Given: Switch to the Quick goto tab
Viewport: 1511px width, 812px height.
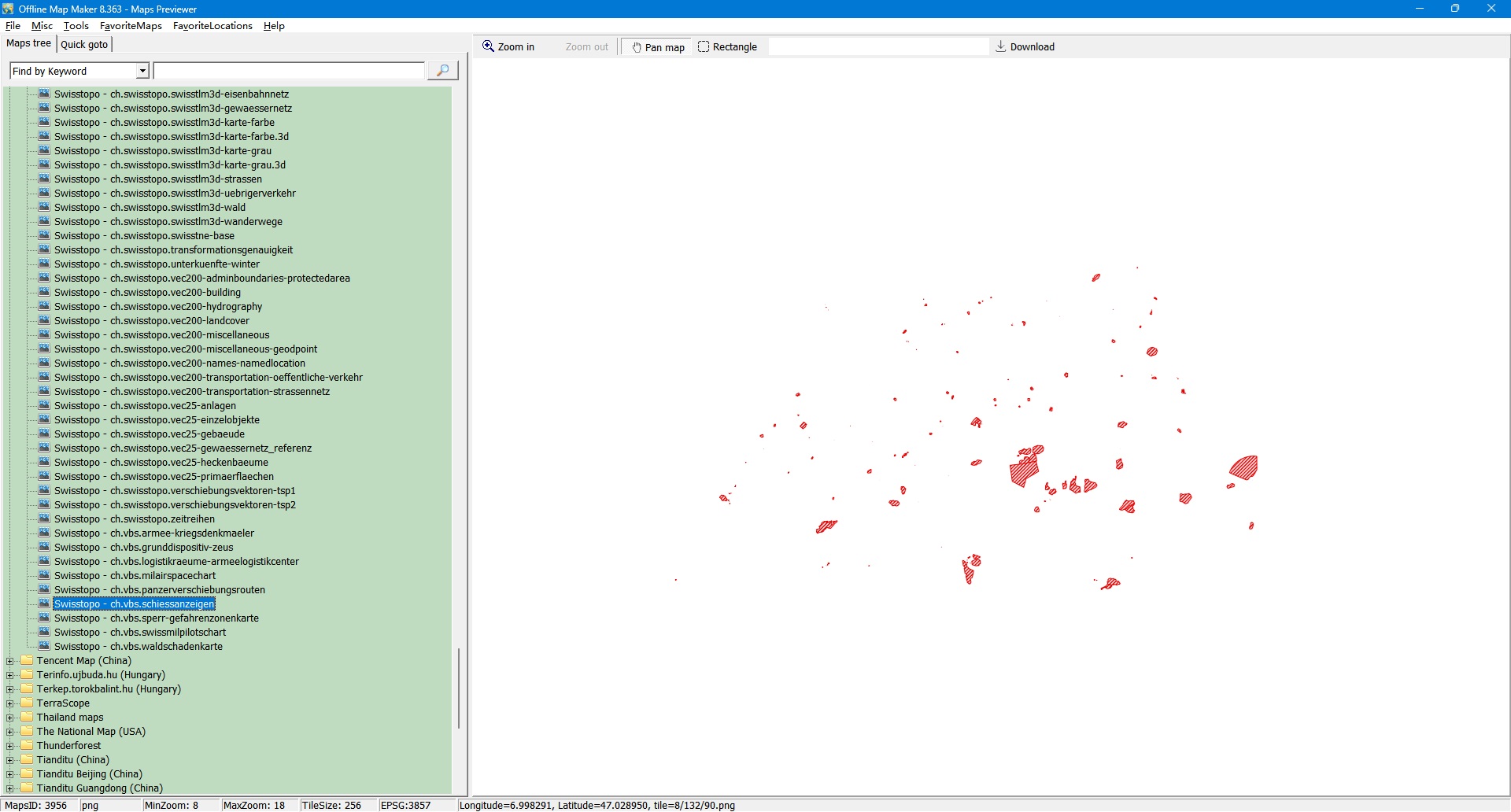Looking at the screenshot, I should coord(84,44).
